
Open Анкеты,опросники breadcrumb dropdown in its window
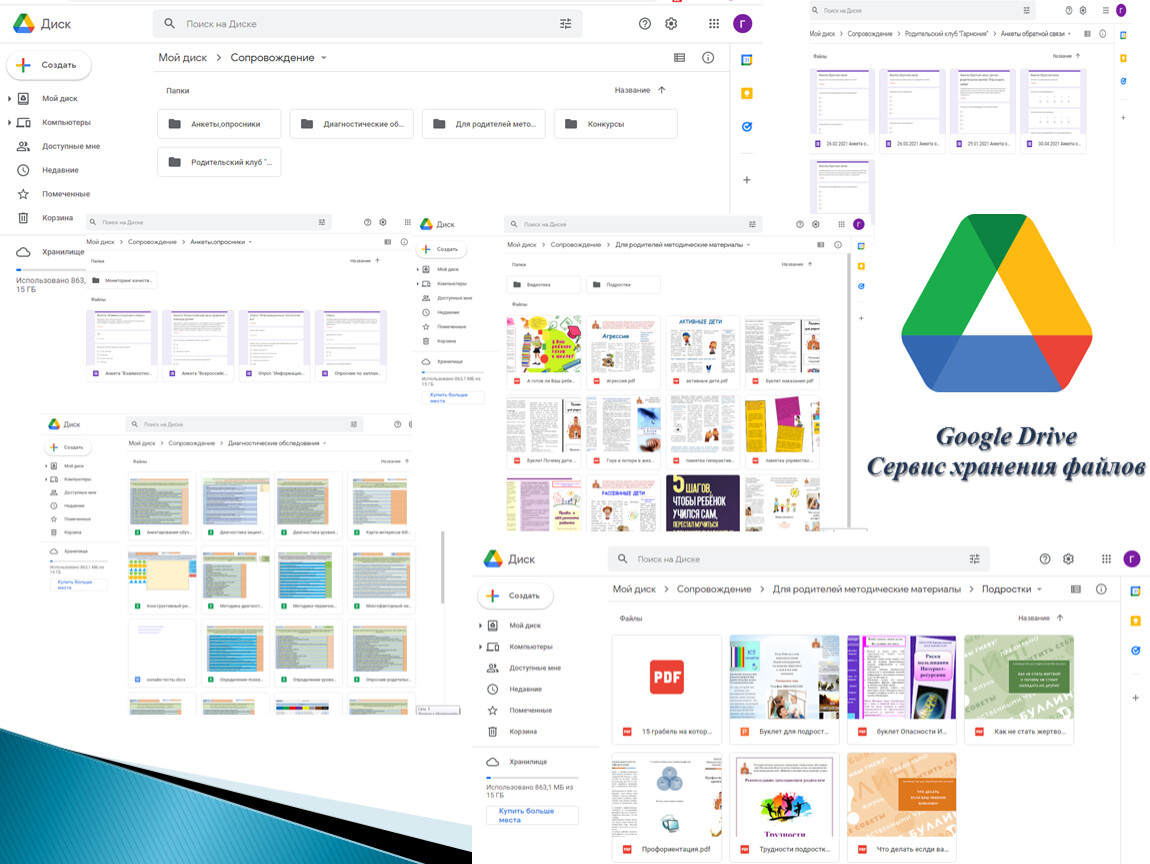[250, 242]
